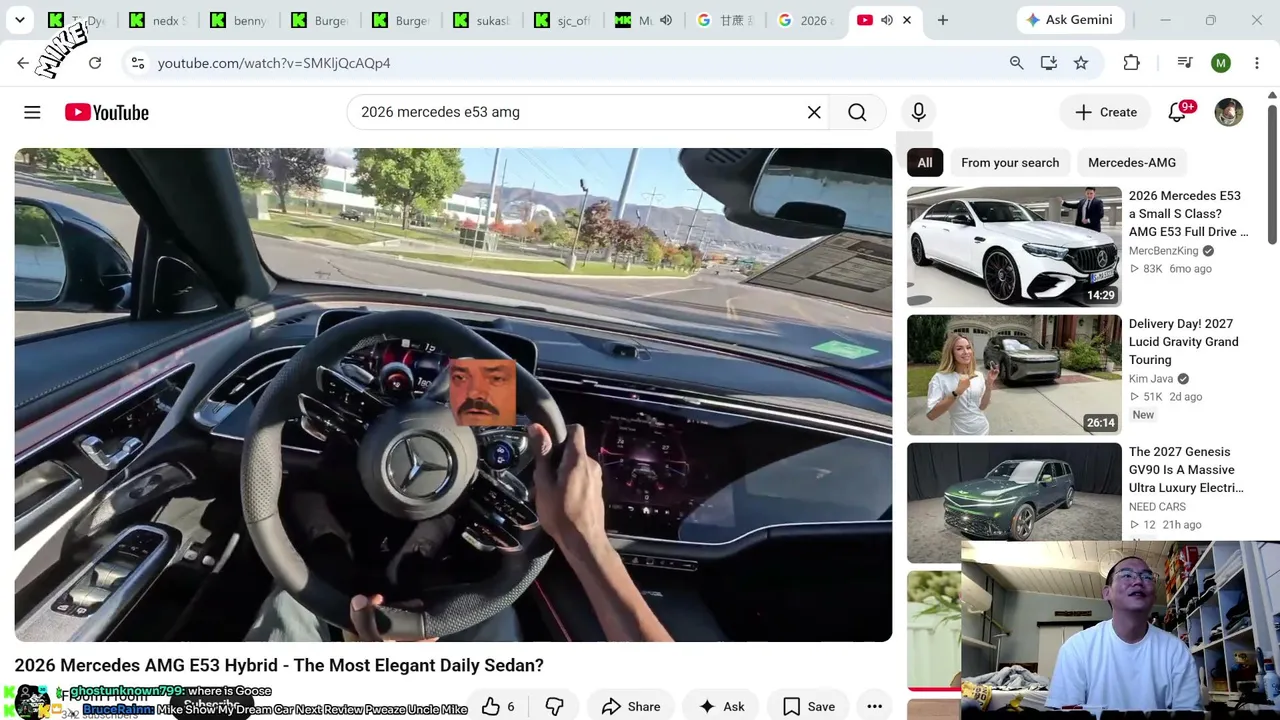Open 'The 2027 Genesis GV90' video title
The image size is (1280, 720).
[x=1187, y=470]
